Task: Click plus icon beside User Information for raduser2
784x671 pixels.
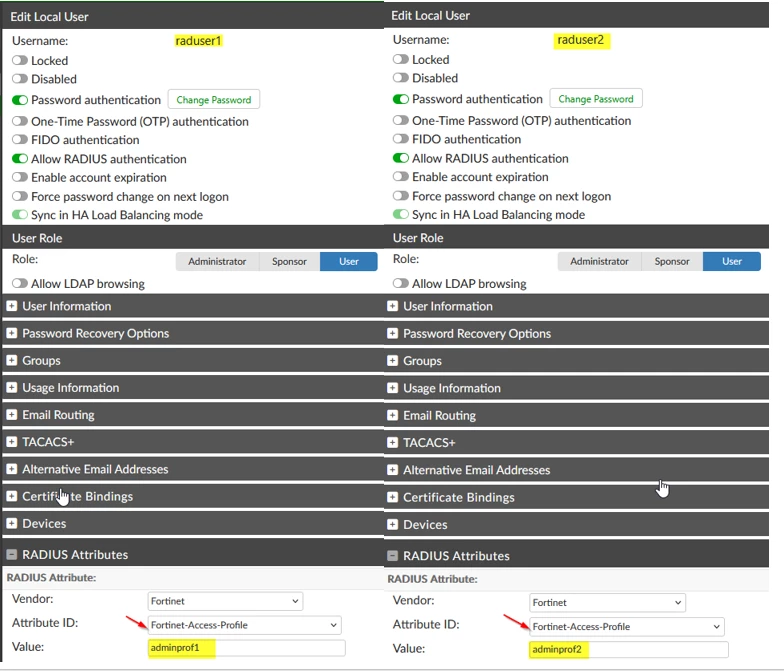Action: coord(393,306)
